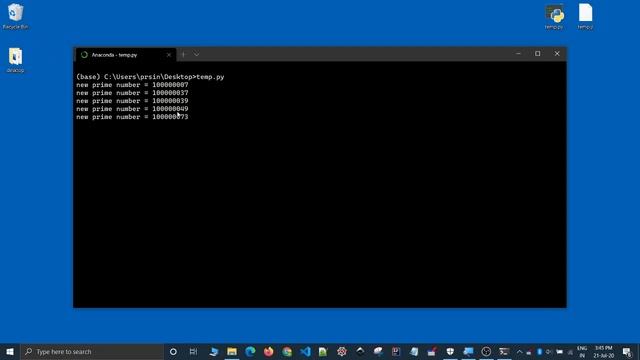Click the output line ending 100000007
This screenshot has height=360, width=640.
(x=132, y=85)
